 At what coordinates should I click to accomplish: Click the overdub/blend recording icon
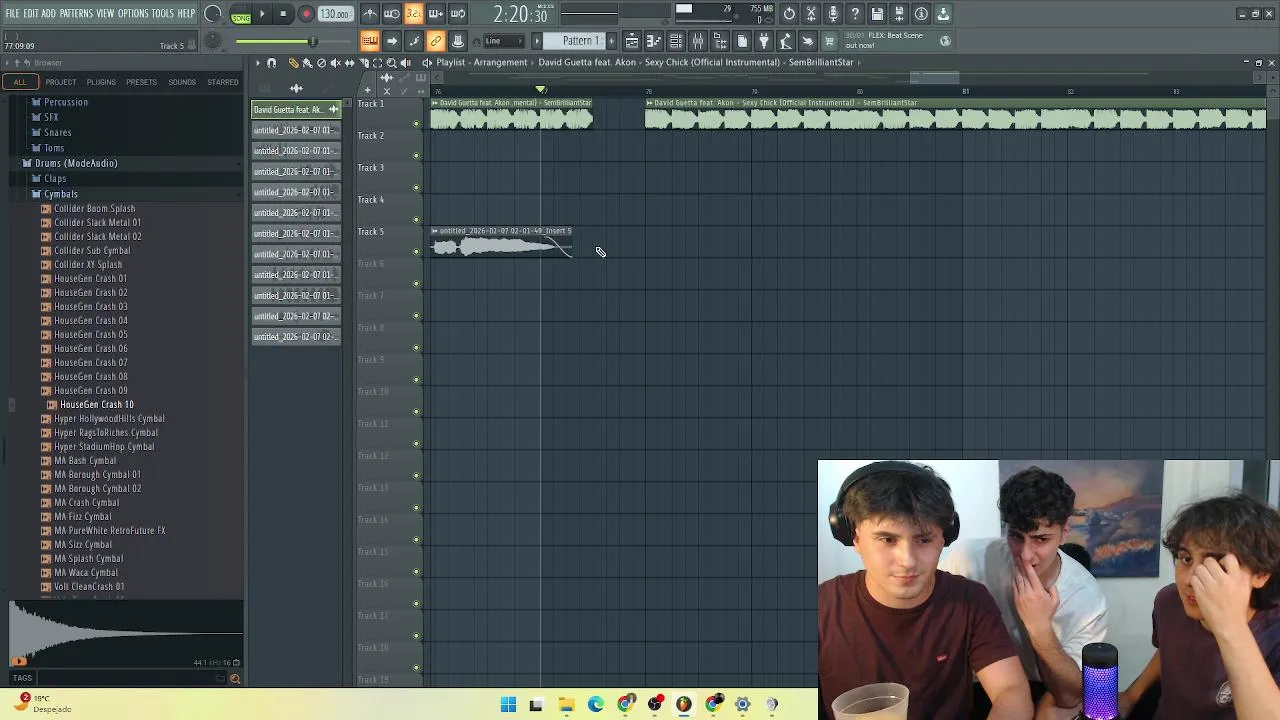[x=435, y=14]
